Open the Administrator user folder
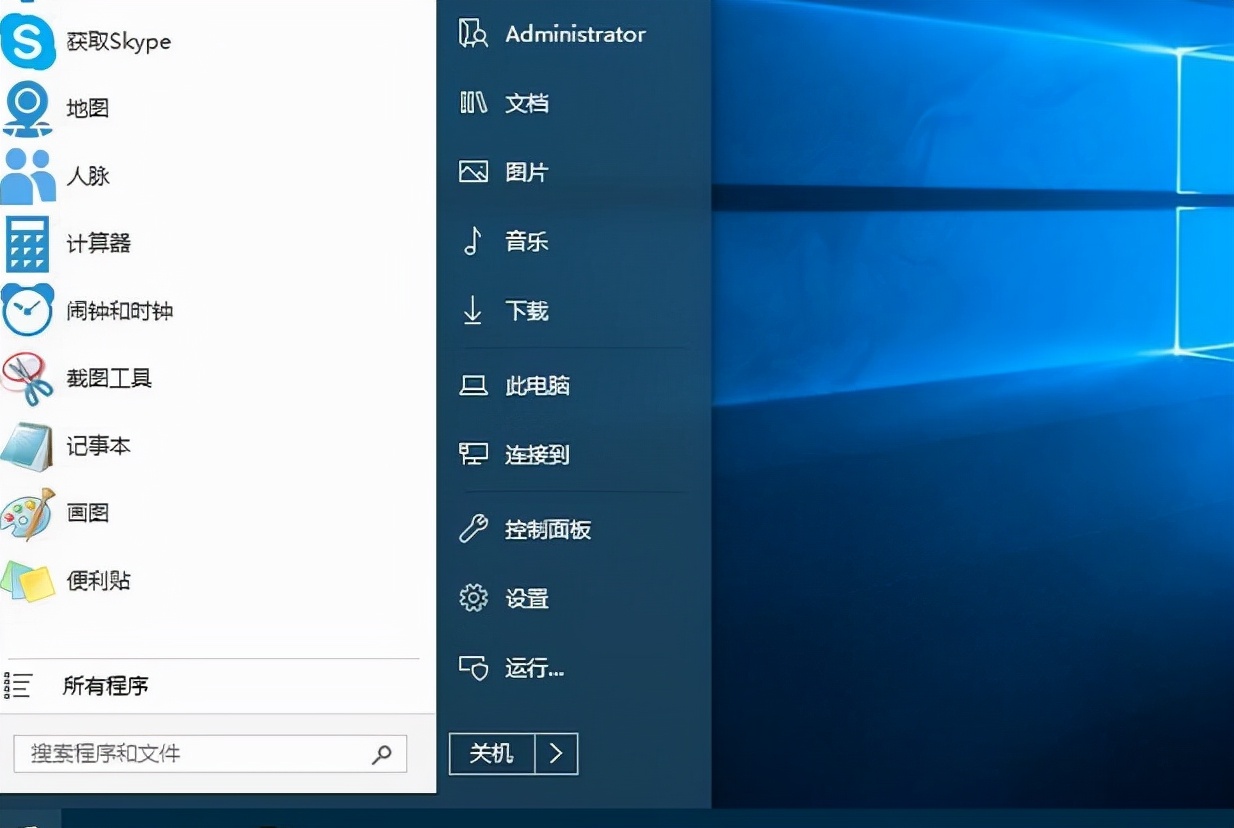1234x828 pixels. coord(574,34)
